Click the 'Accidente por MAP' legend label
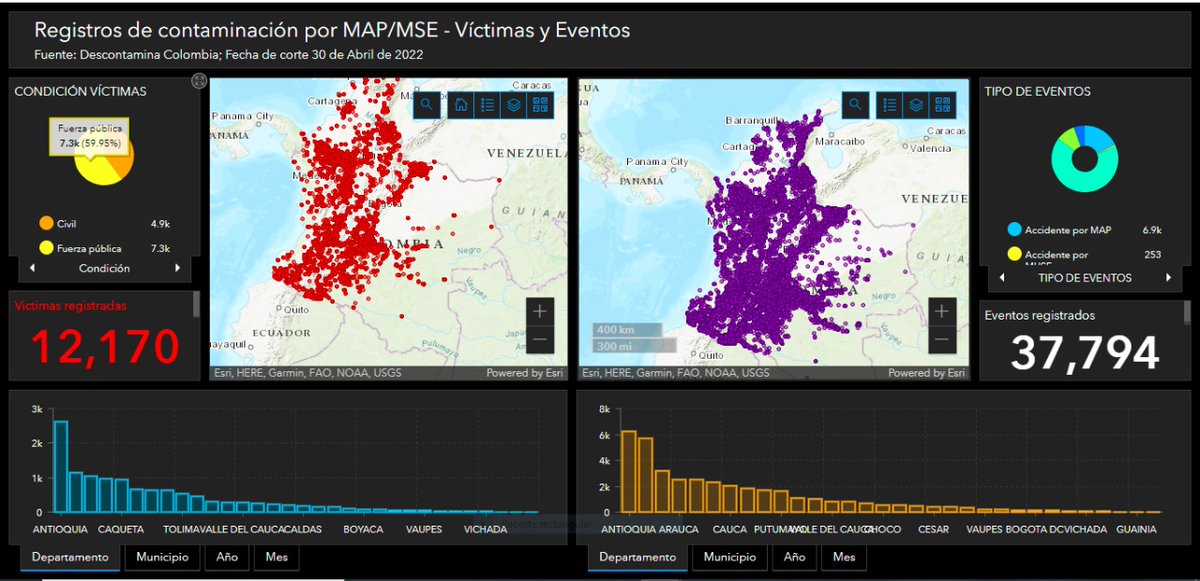 [x=1069, y=230]
